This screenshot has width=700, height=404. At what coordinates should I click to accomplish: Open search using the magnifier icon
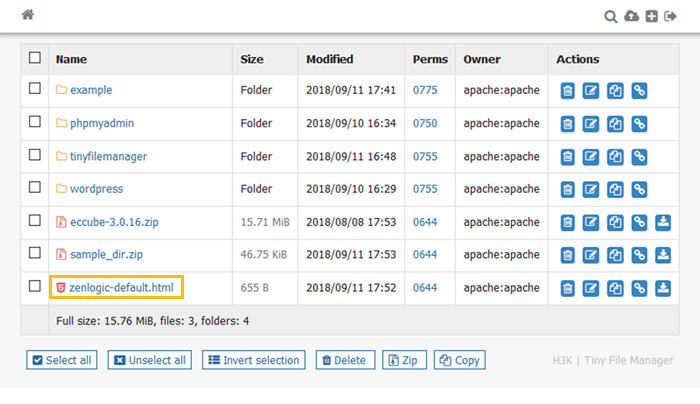[x=610, y=16]
